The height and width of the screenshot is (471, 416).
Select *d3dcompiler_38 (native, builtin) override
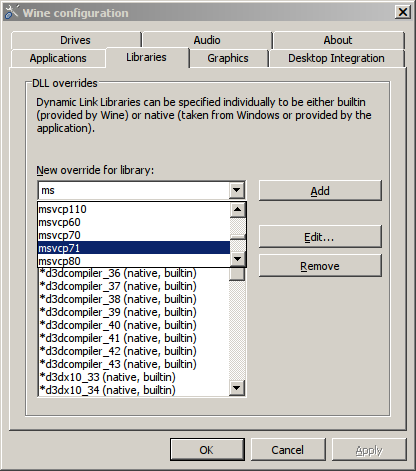[134, 299]
